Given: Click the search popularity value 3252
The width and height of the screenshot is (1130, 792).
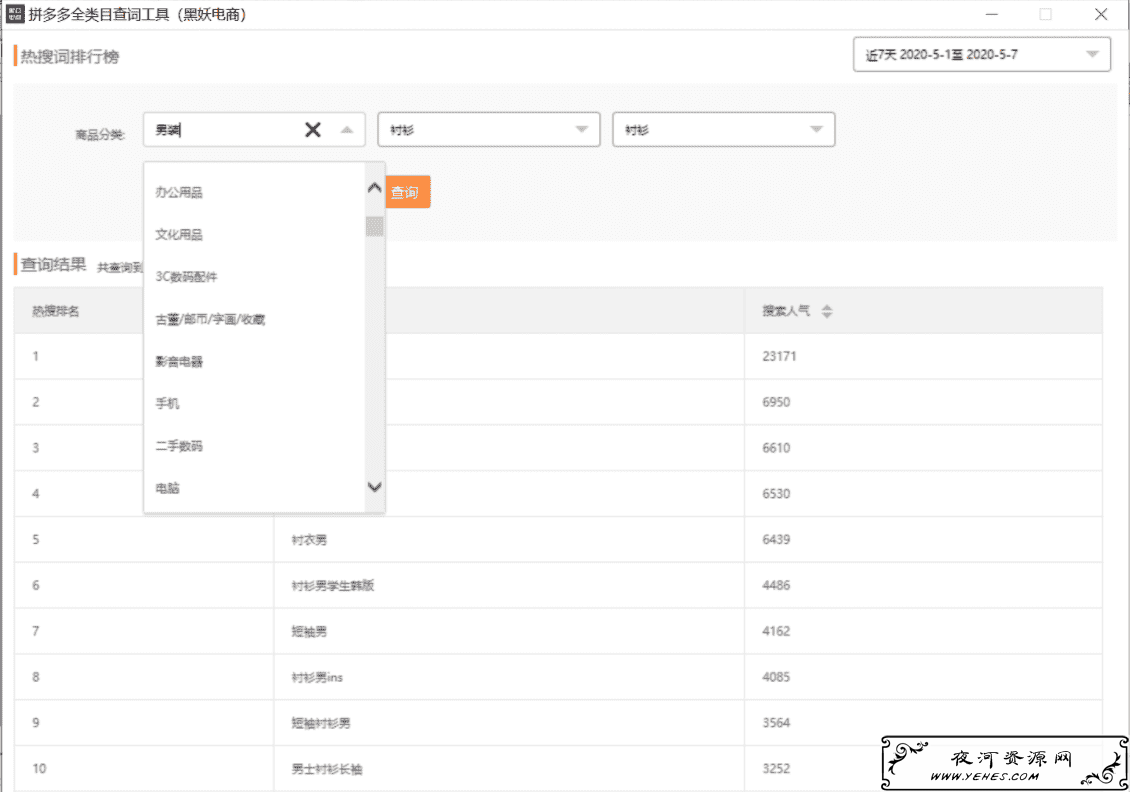Looking at the screenshot, I should [776, 769].
